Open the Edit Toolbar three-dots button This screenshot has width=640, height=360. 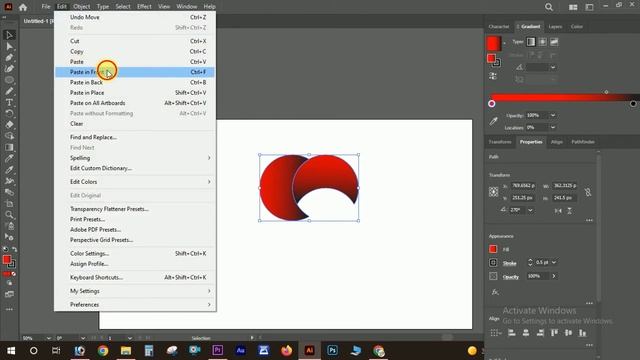9,309
